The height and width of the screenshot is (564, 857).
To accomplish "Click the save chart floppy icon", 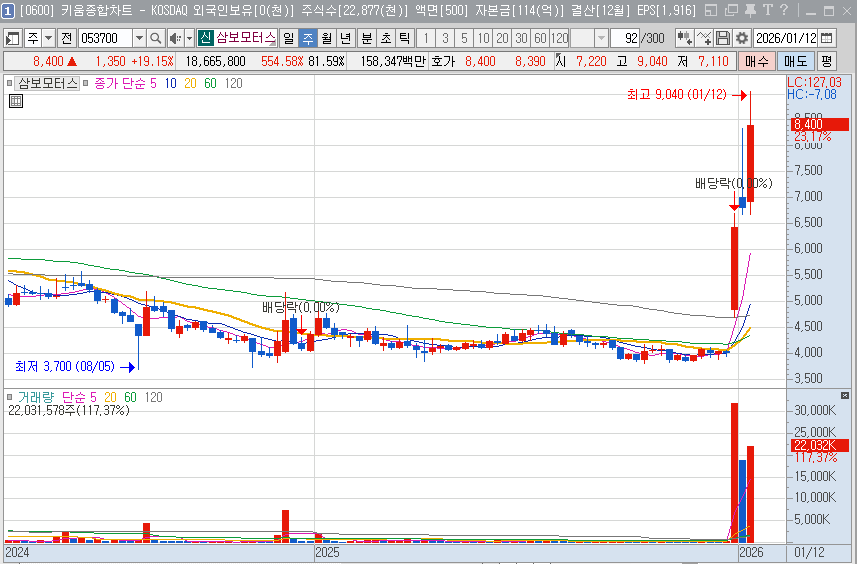I will [x=723, y=38].
